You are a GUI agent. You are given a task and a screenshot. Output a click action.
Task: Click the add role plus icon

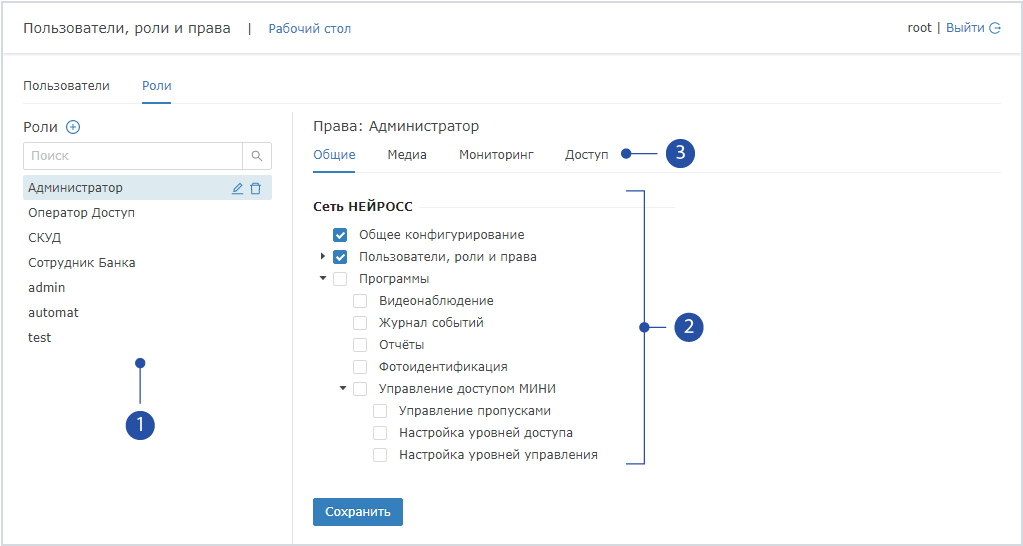pyautogui.click(x=72, y=127)
